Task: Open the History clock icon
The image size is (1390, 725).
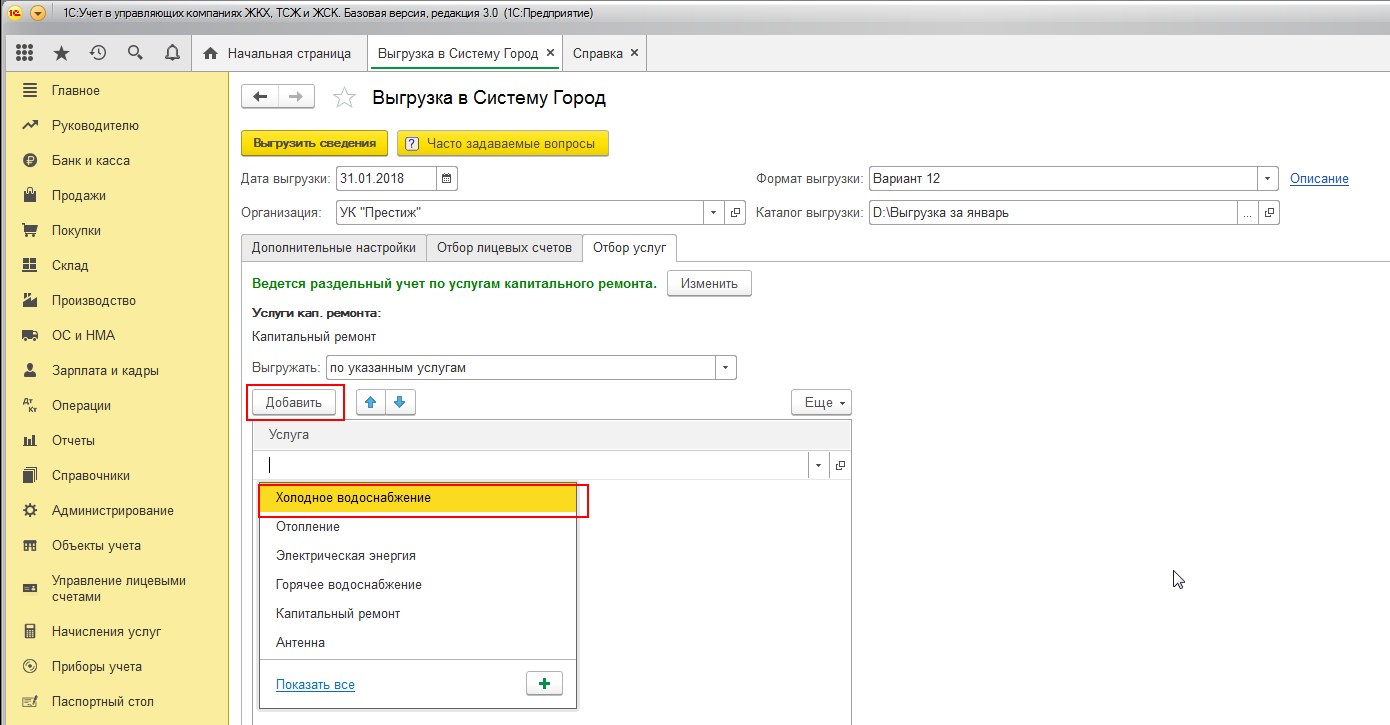Action: (x=98, y=53)
